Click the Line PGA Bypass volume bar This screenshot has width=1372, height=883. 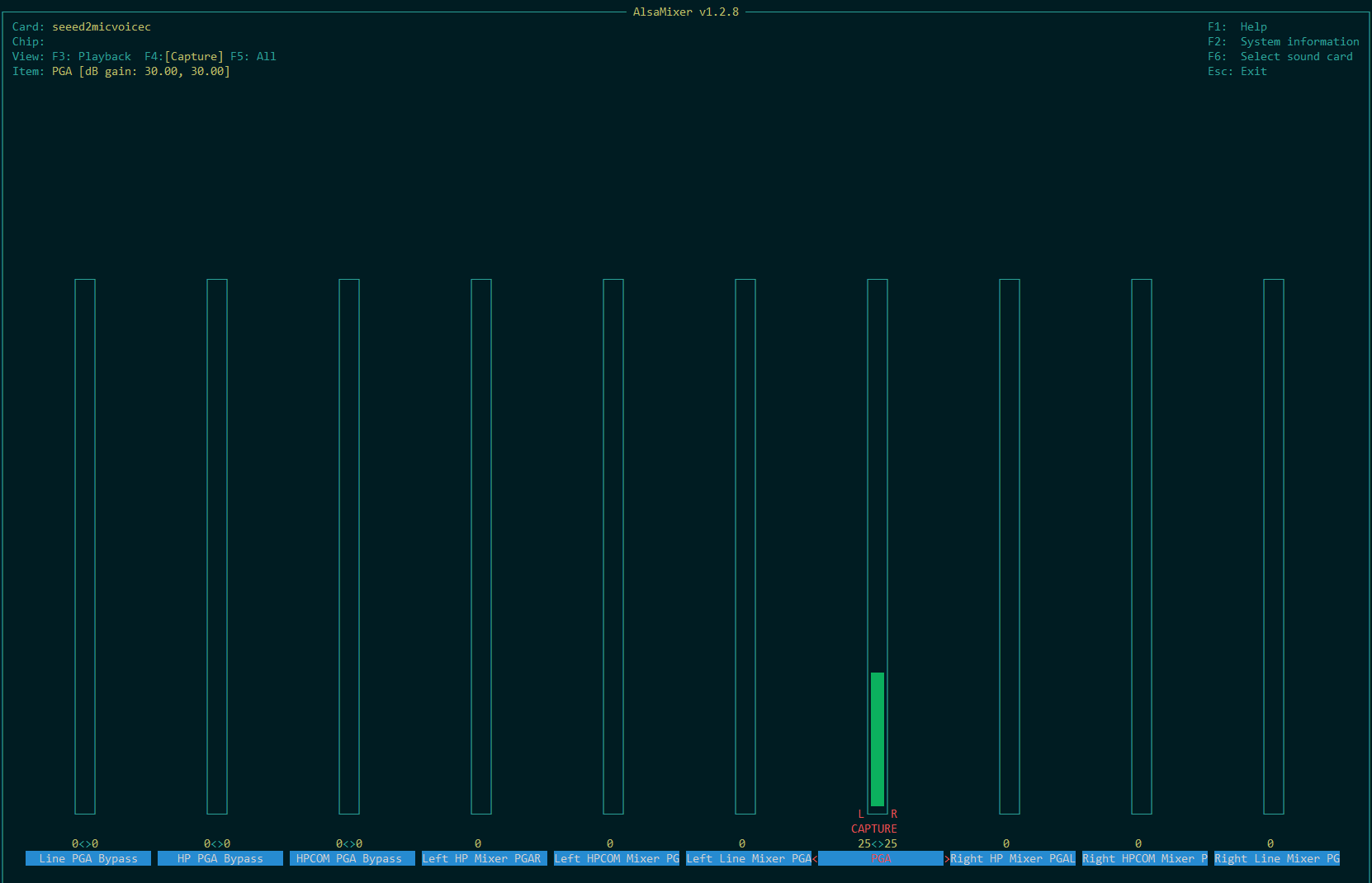[x=85, y=546]
